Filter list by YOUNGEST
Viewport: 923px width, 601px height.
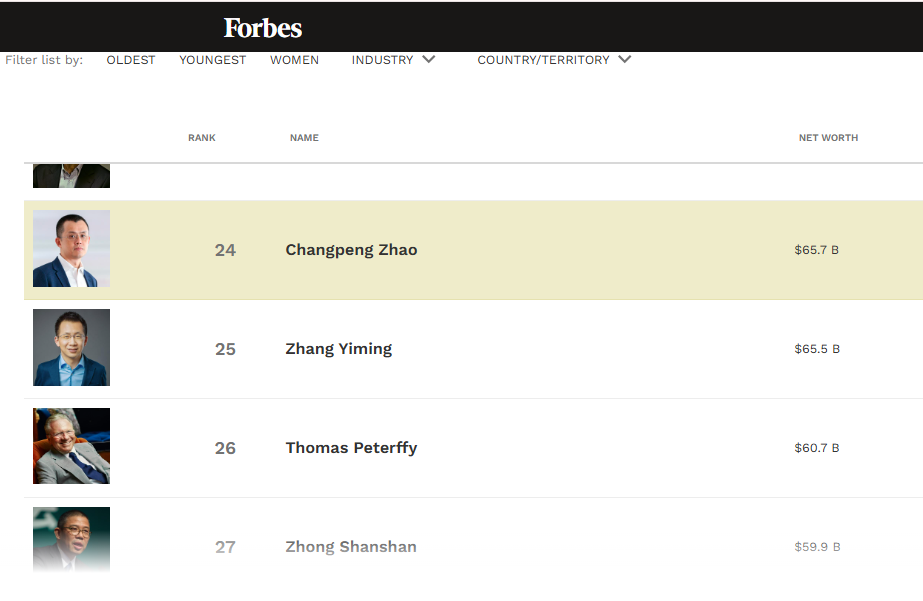pyautogui.click(x=212, y=60)
